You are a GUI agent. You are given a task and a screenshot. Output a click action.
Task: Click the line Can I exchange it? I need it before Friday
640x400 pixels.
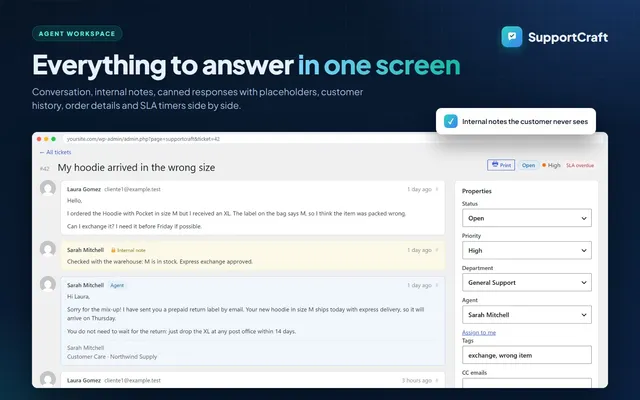(134, 227)
